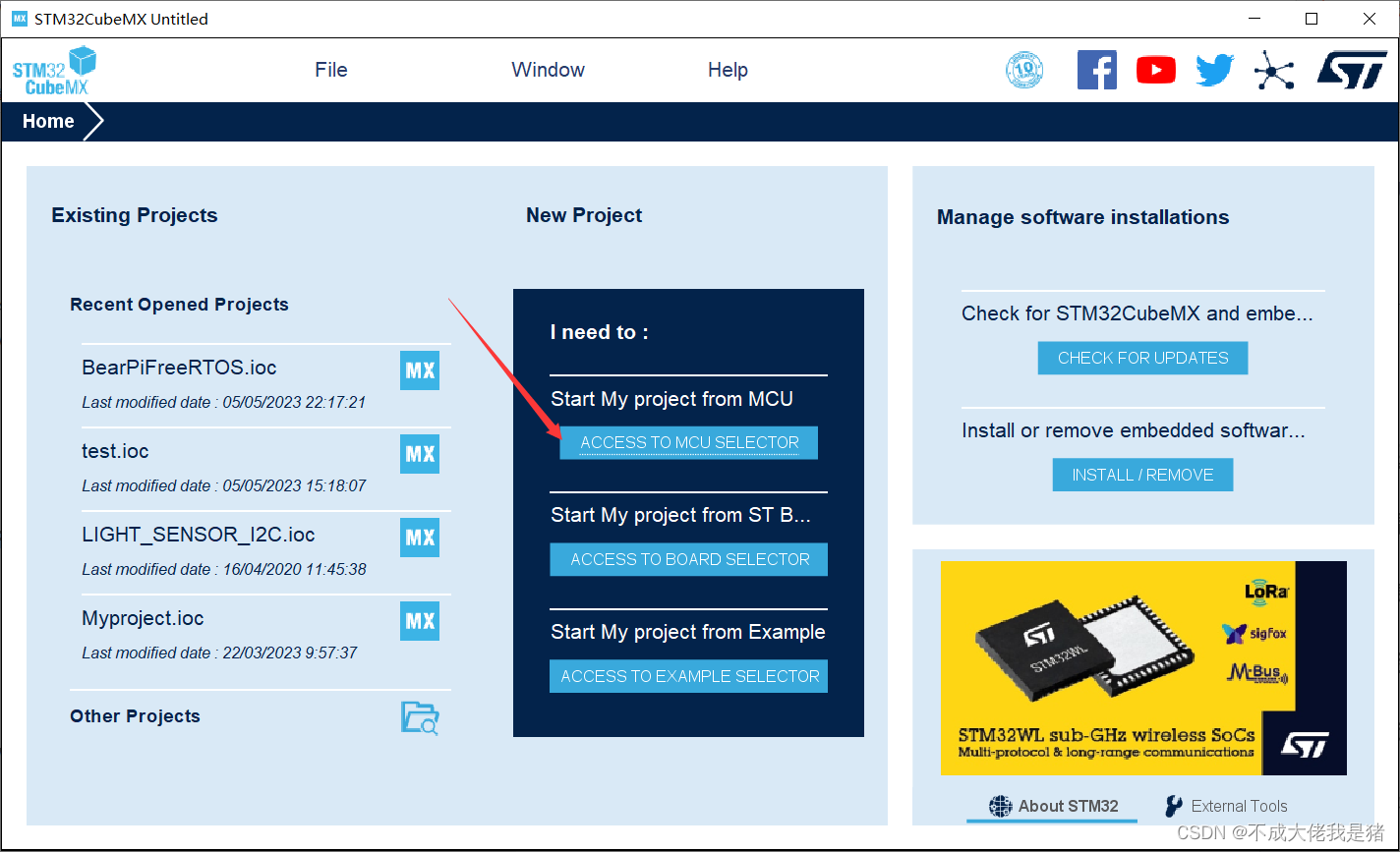
Task: Click MX icon beside test.ioc
Action: [x=420, y=454]
